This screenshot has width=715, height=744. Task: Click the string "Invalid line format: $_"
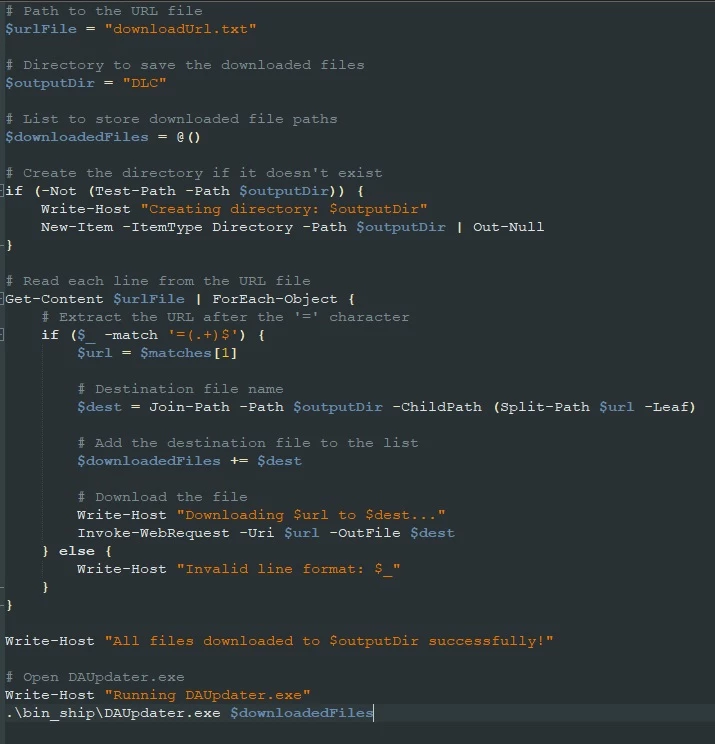coord(288,570)
